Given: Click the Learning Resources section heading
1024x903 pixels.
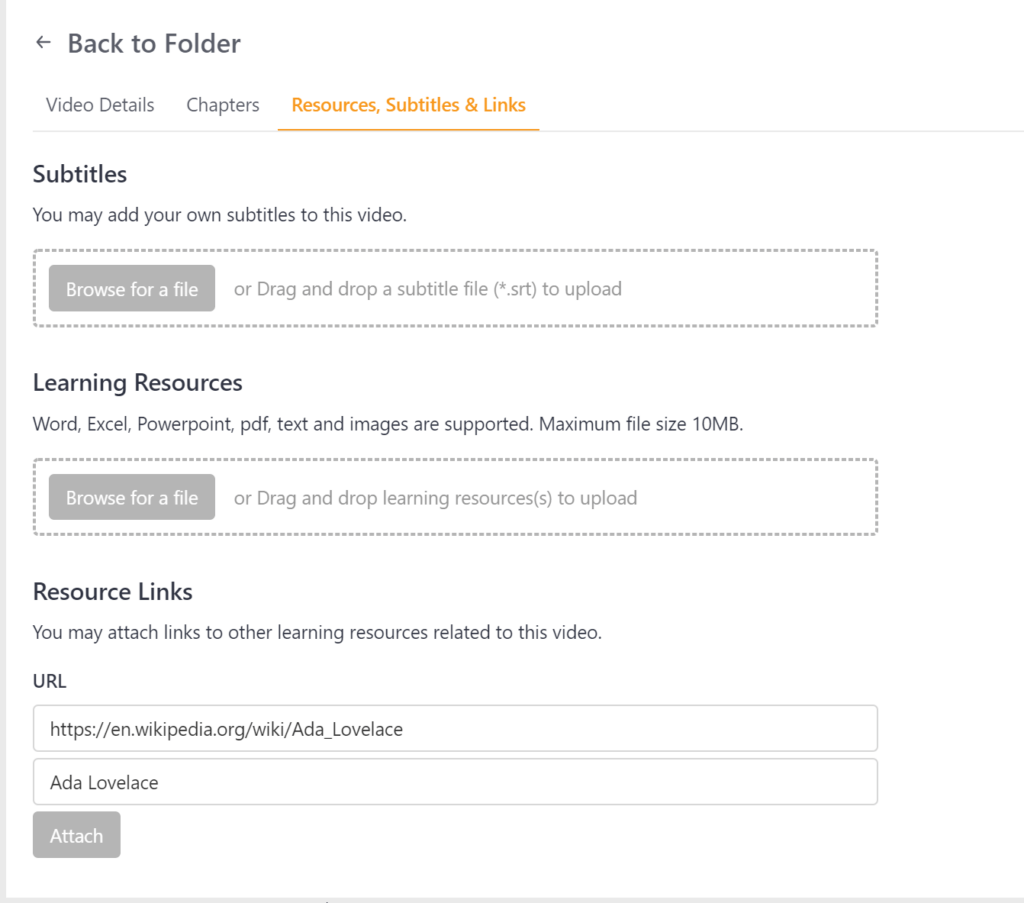Looking at the screenshot, I should pos(137,383).
